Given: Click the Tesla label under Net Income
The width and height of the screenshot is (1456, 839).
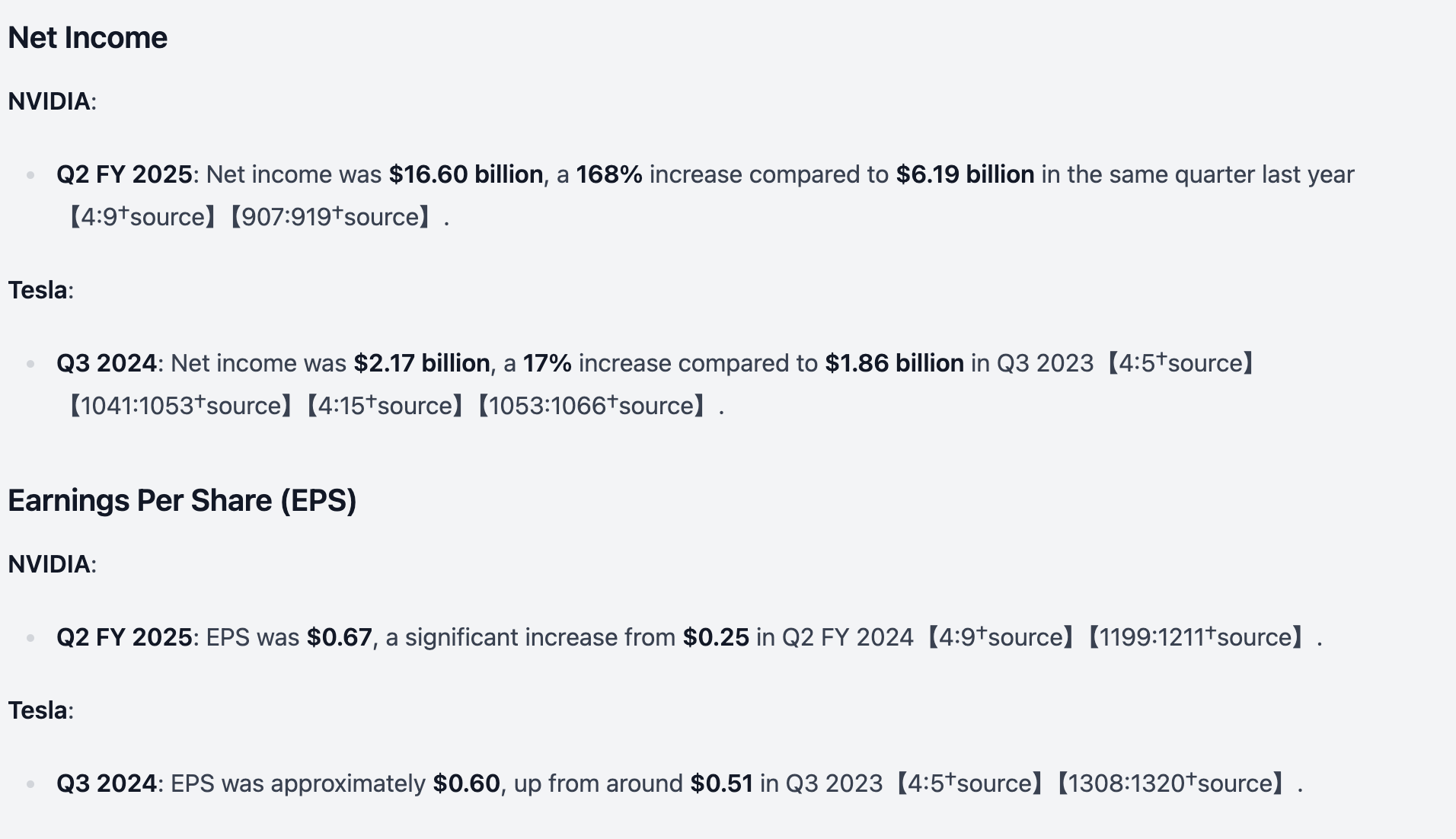Looking at the screenshot, I should point(38,291).
